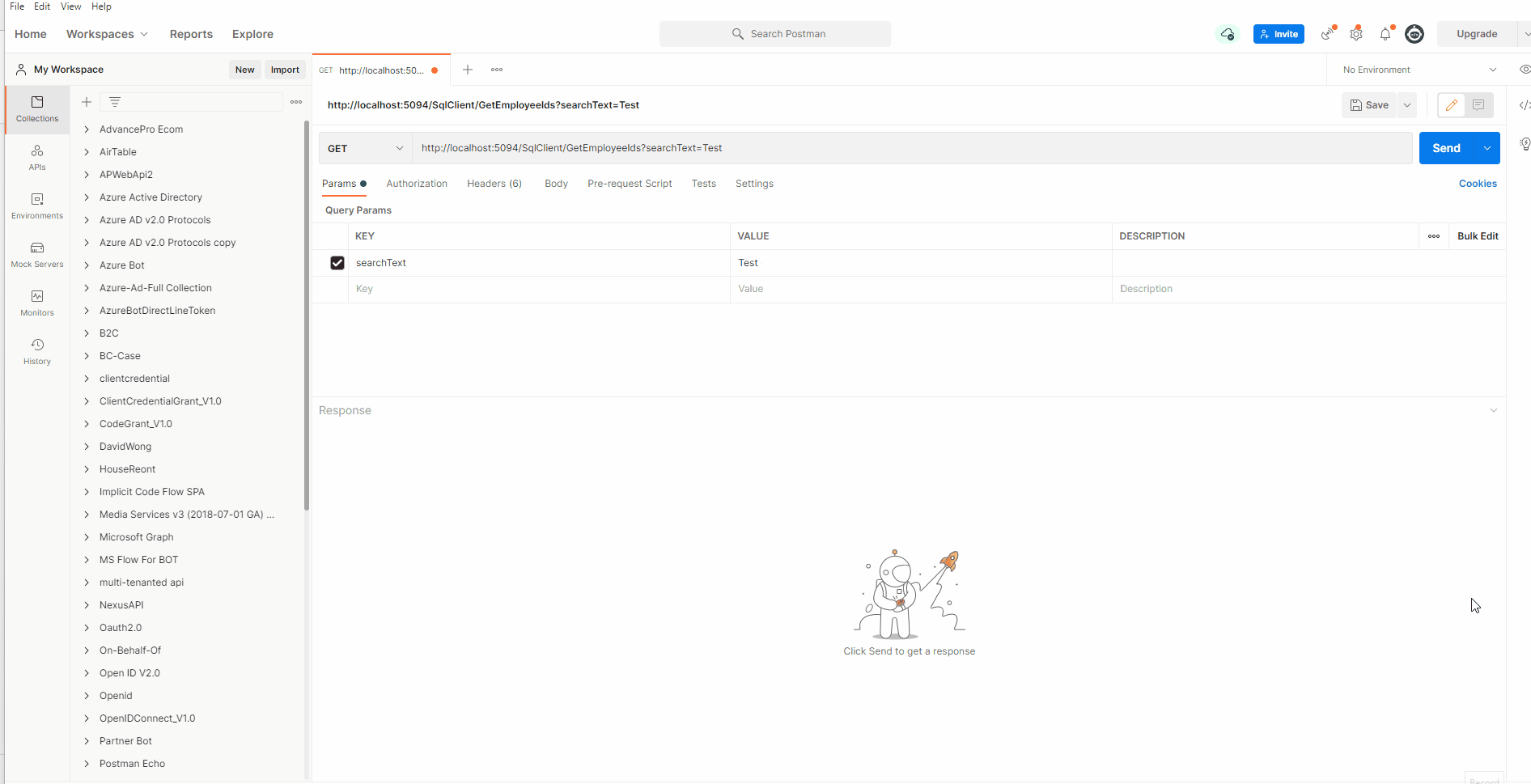This screenshot has height=784, width=1531.
Task: Open the Send button dropdown arrow
Action: [x=1487, y=148]
